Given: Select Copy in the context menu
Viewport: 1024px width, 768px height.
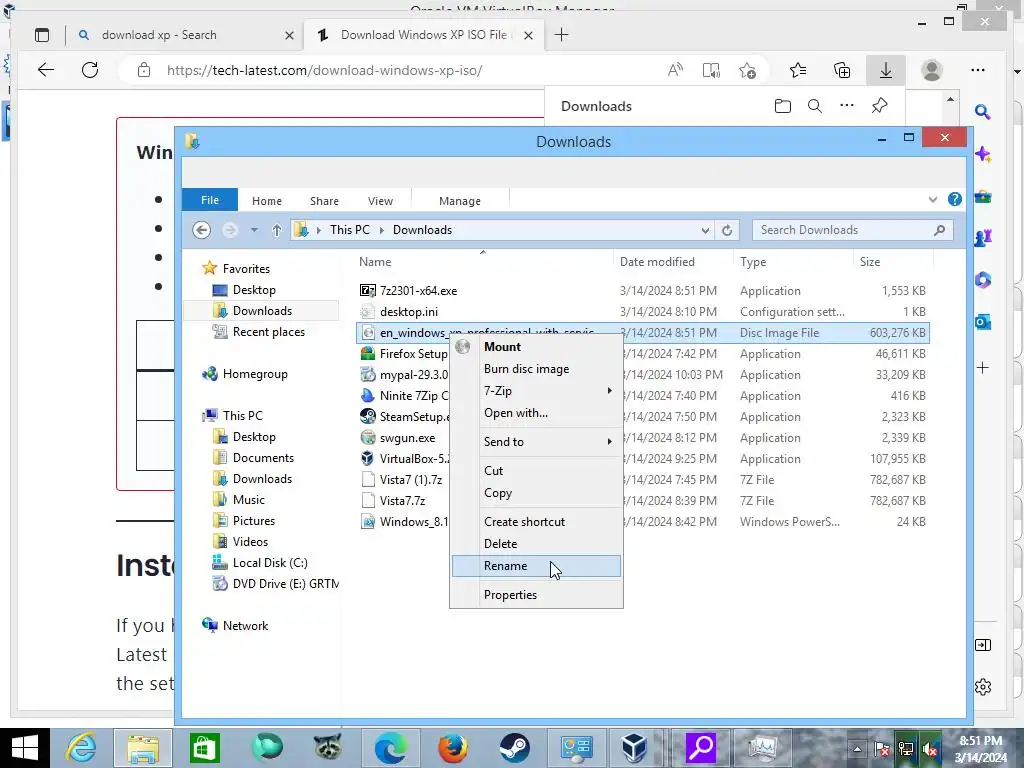Looking at the screenshot, I should [536, 493].
